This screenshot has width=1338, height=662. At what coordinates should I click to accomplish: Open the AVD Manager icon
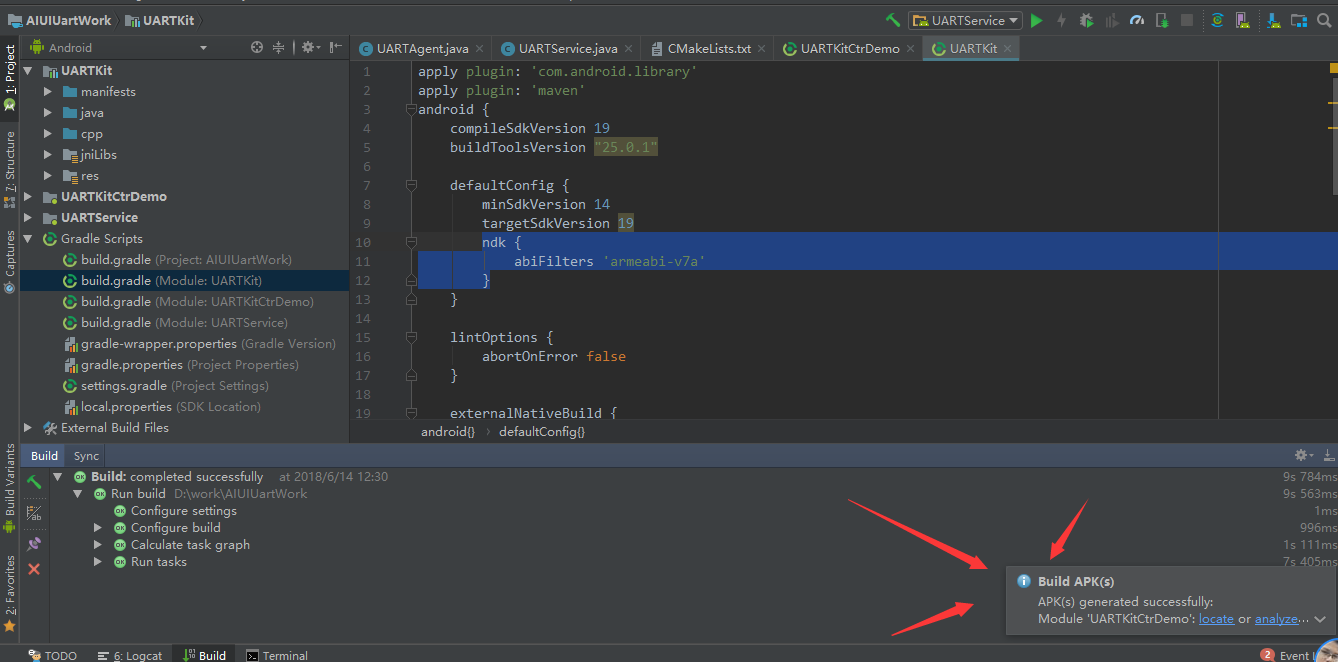pos(1242,20)
